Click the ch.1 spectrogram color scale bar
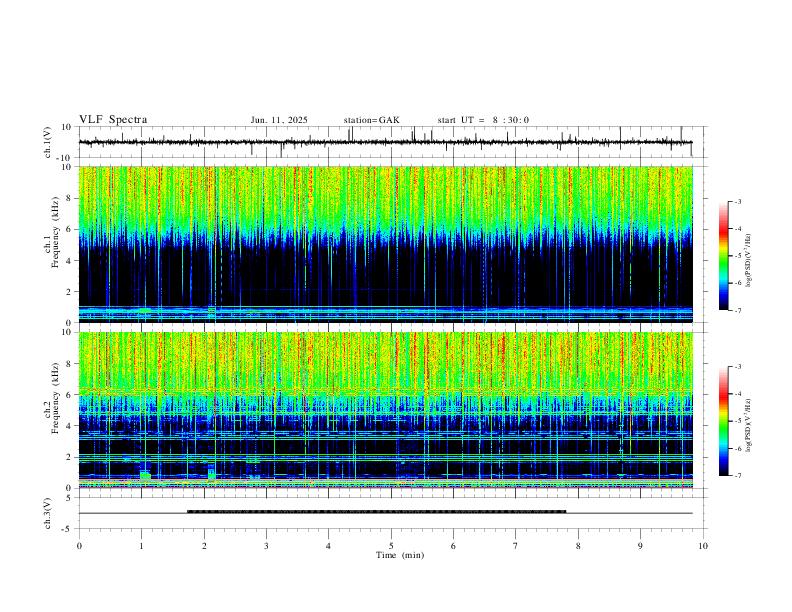This screenshot has height=612, width=792. click(723, 256)
